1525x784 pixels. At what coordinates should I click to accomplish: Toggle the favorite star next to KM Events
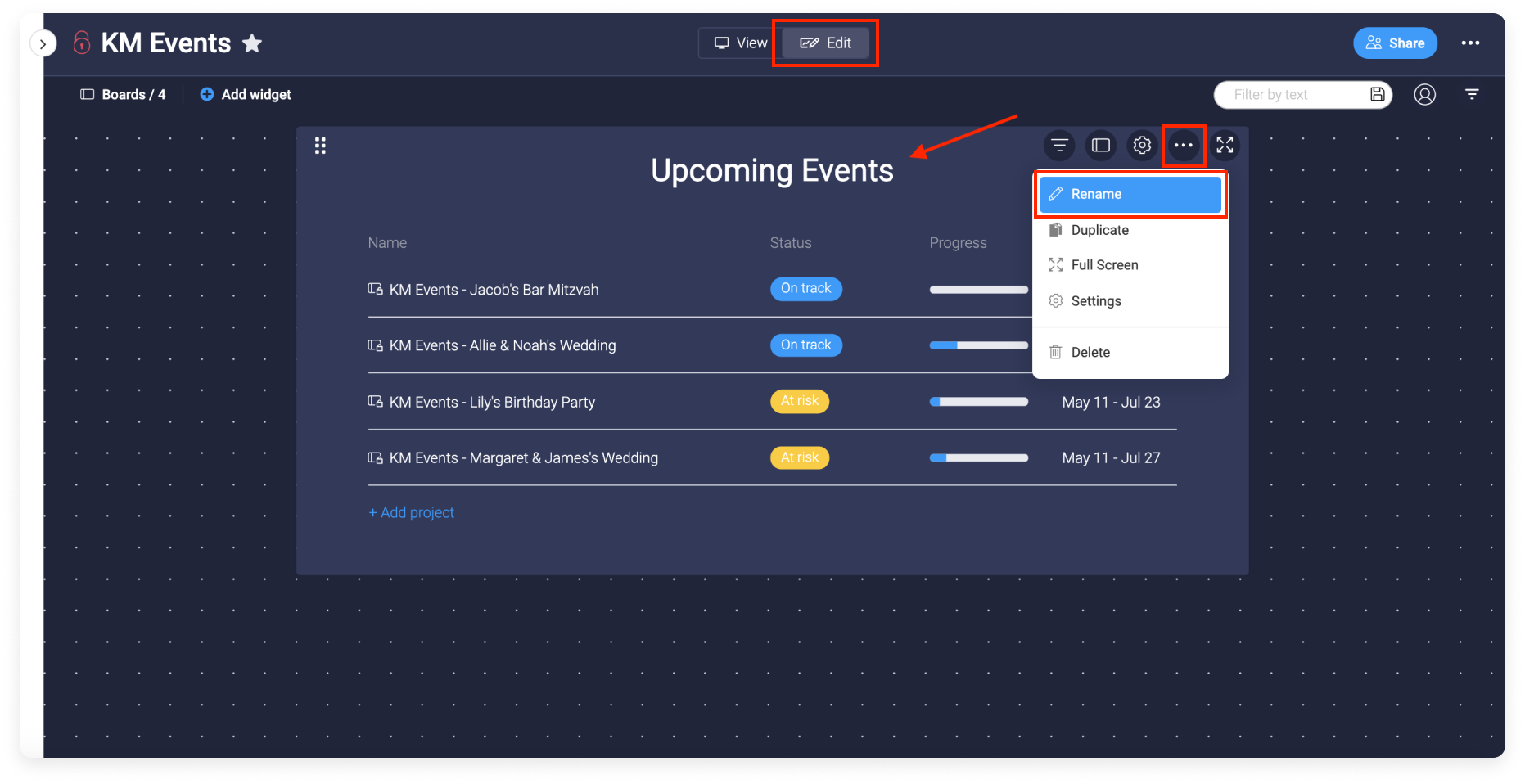[x=252, y=43]
